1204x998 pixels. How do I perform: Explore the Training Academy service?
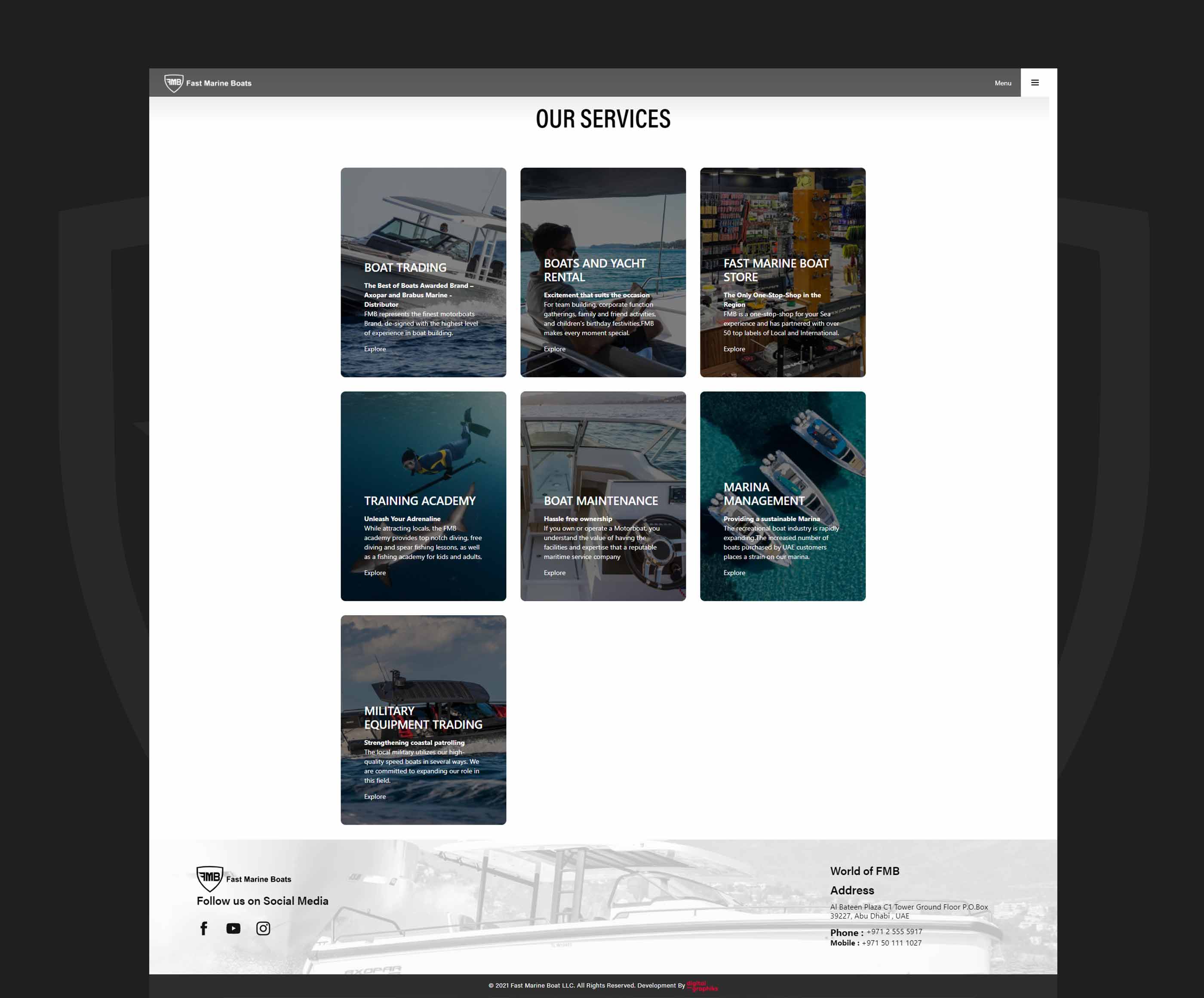(x=375, y=572)
